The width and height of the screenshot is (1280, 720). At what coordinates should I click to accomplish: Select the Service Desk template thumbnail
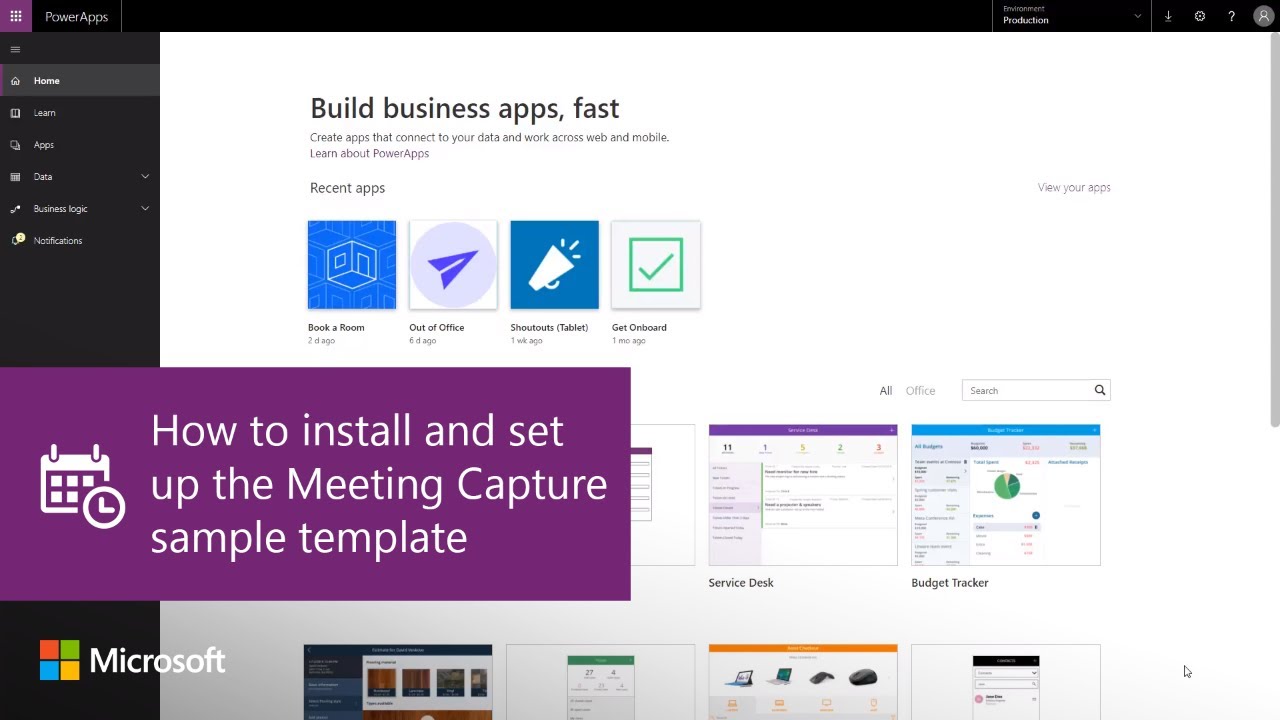pos(803,495)
